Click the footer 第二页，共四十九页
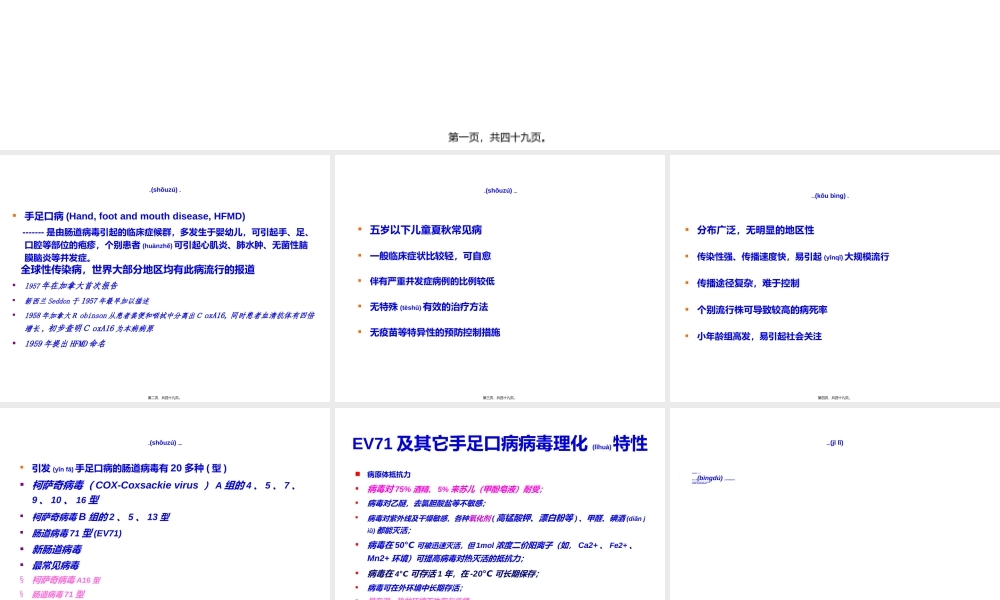 click(165, 396)
